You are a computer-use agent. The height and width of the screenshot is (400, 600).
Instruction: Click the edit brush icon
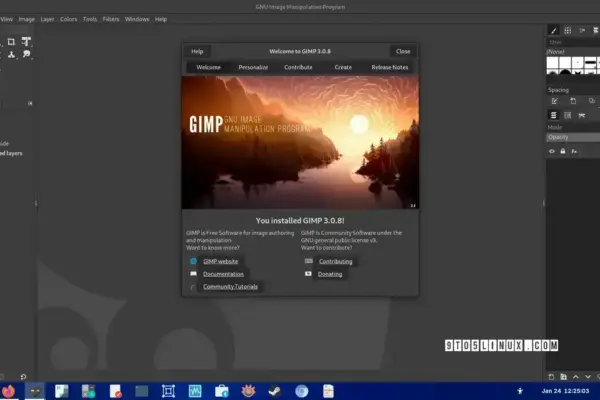click(x=554, y=101)
